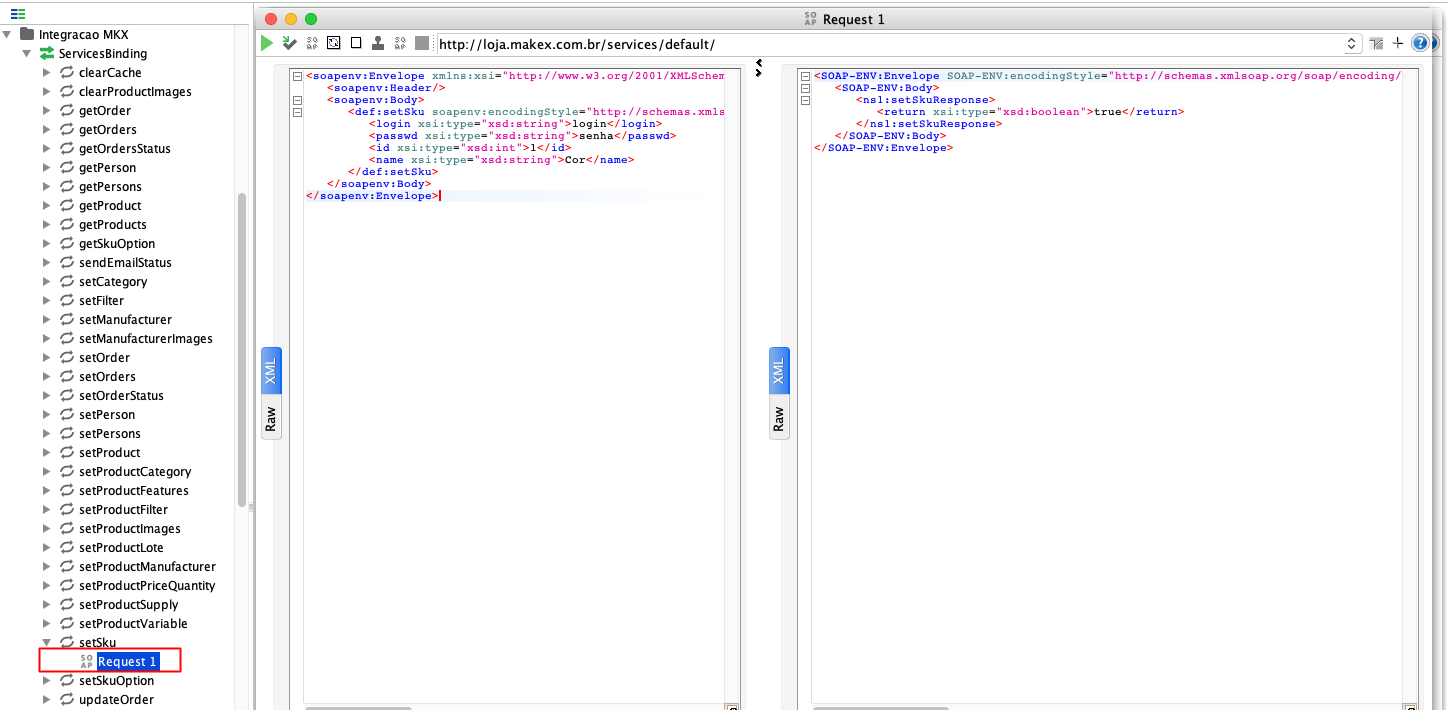Screen dimensions: 1448x710
Task: Select the setSkuOption operation
Action: point(116,681)
